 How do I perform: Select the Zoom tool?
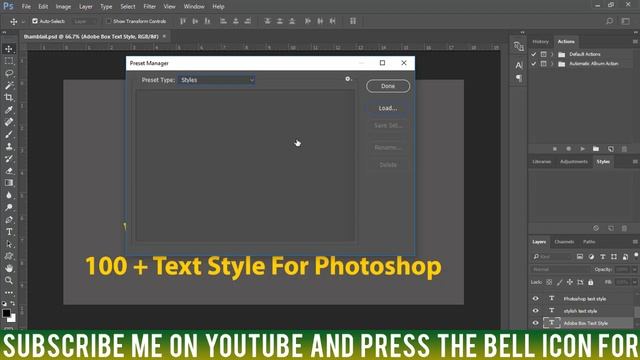(x=9, y=280)
